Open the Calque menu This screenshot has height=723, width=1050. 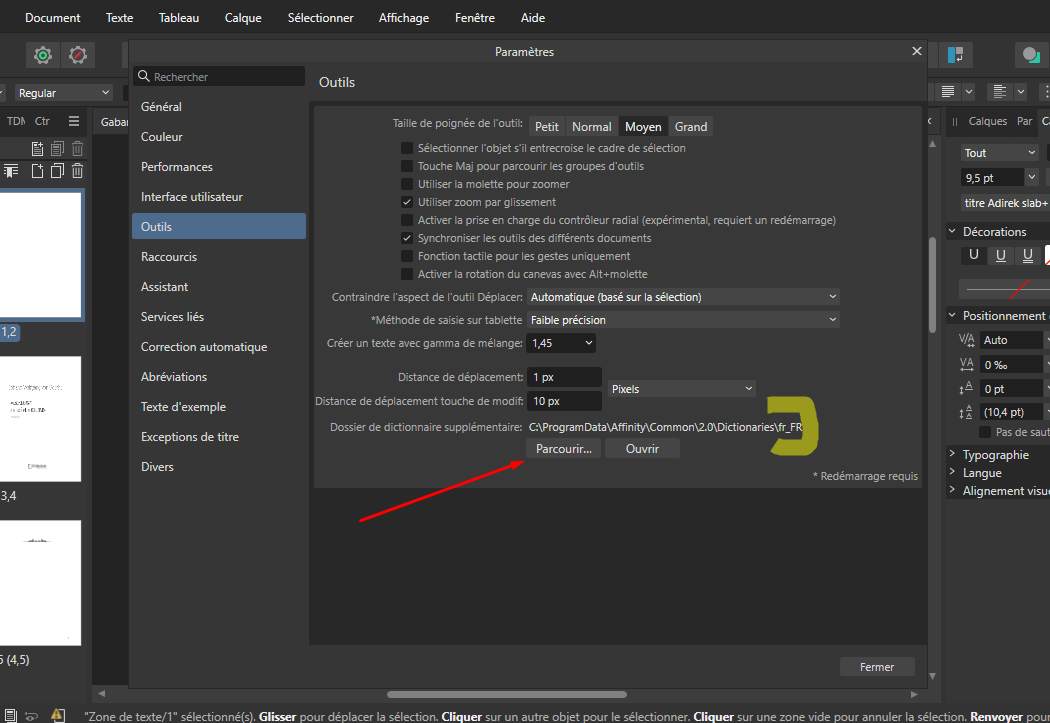point(243,17)
